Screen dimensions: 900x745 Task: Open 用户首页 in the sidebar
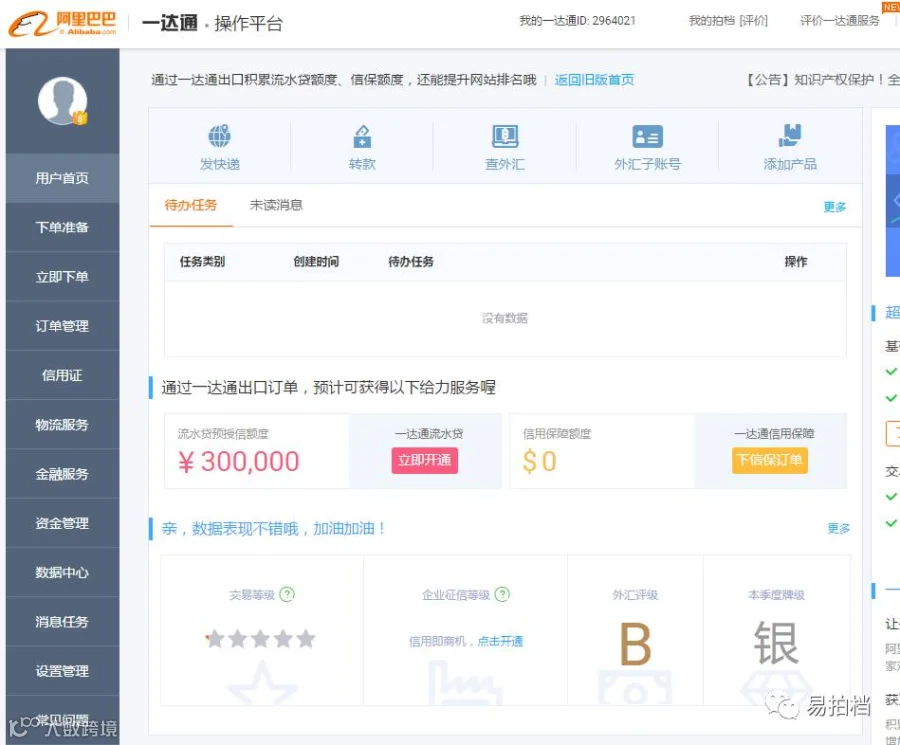(x=63, y=178)
